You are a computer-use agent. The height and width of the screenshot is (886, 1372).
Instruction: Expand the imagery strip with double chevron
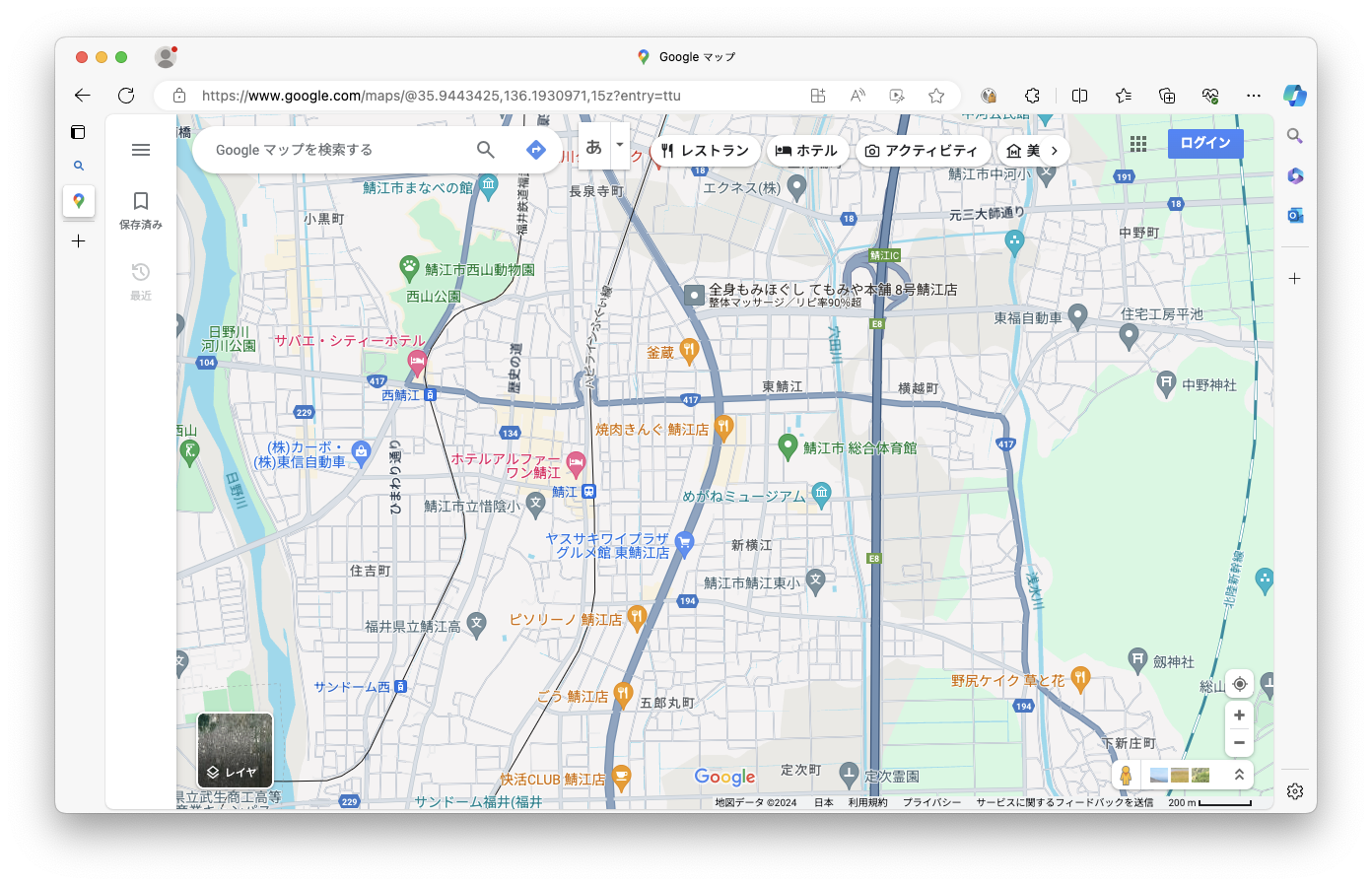point(1239,776)
